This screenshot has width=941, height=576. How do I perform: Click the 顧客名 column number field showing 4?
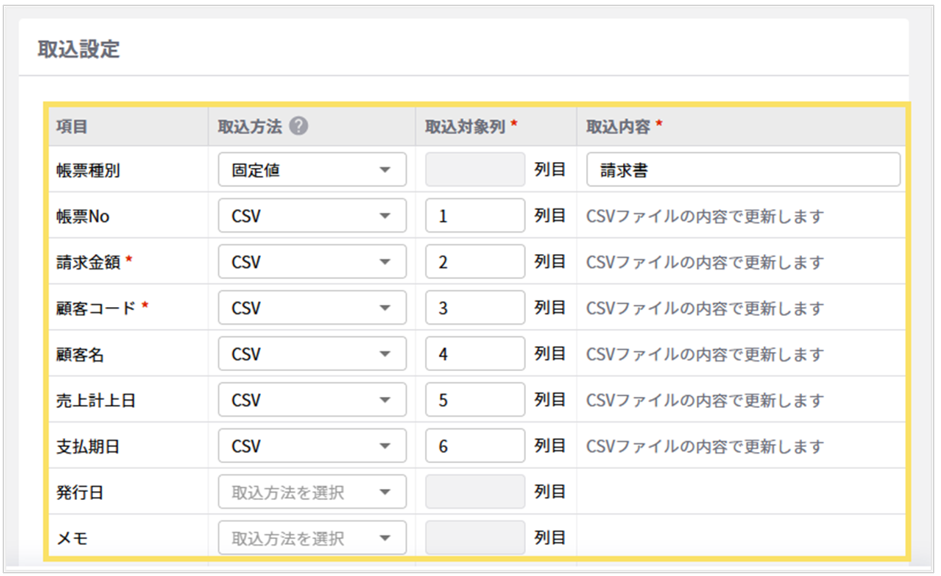click(x=474, y=353)
